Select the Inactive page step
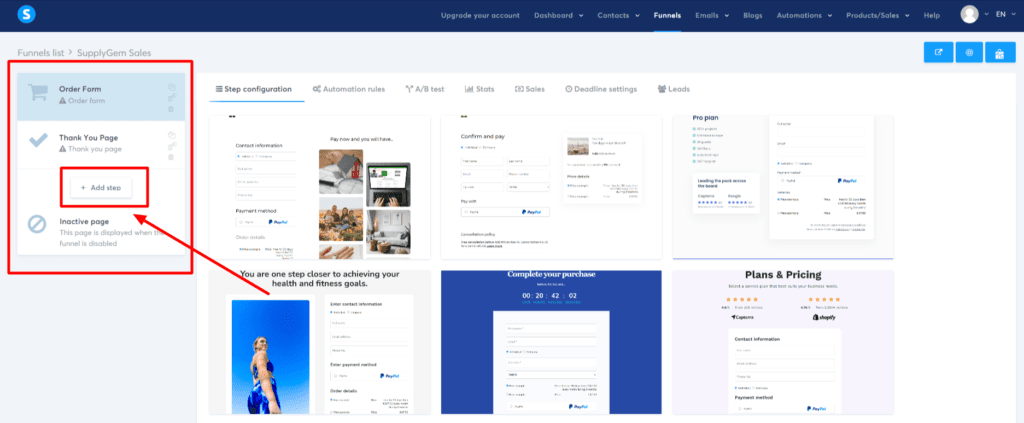1024x423 pixels. pyautogui.click(x=101, y=231)
